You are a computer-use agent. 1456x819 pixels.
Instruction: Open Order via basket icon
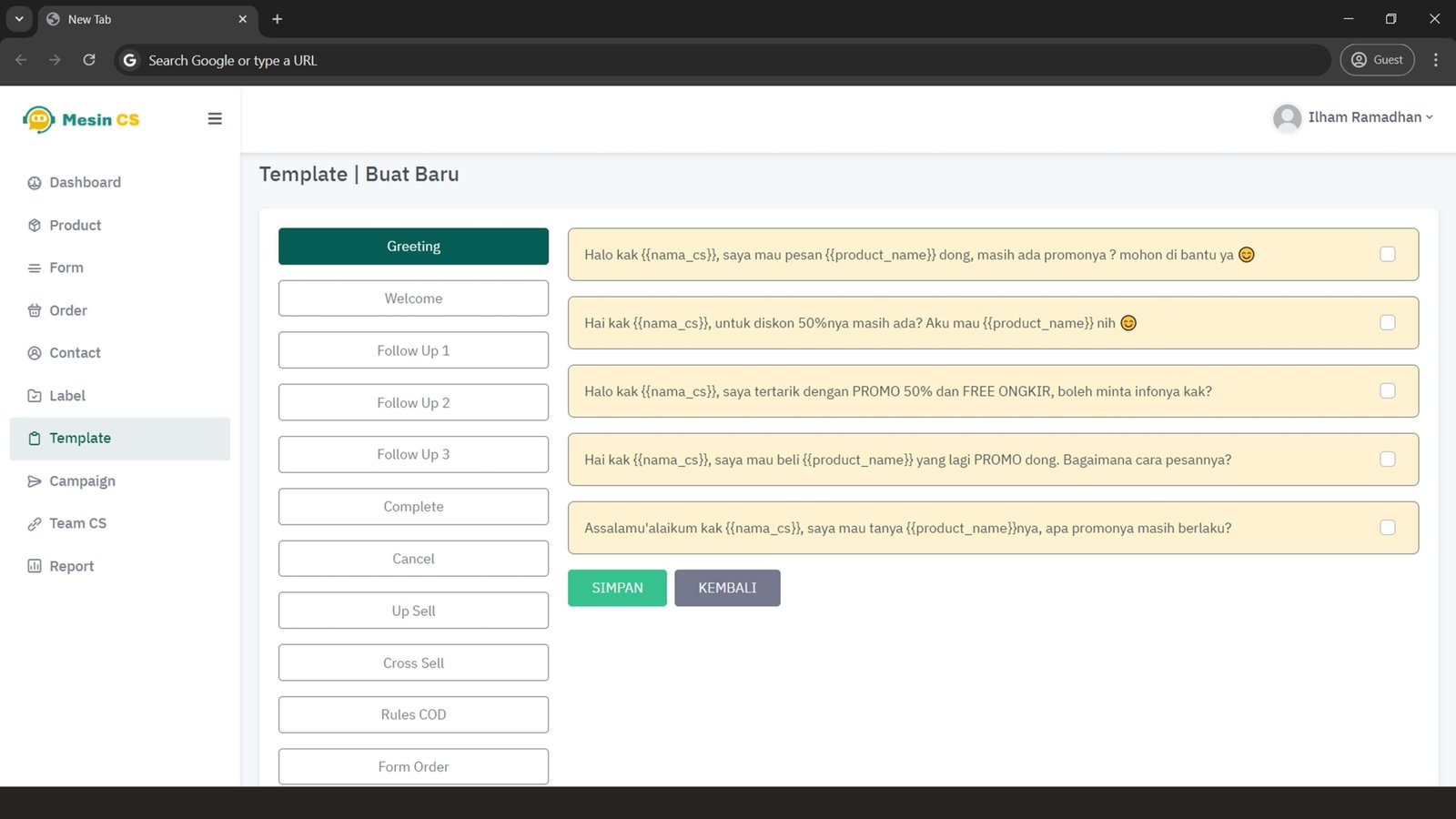[x=35, y=310]
